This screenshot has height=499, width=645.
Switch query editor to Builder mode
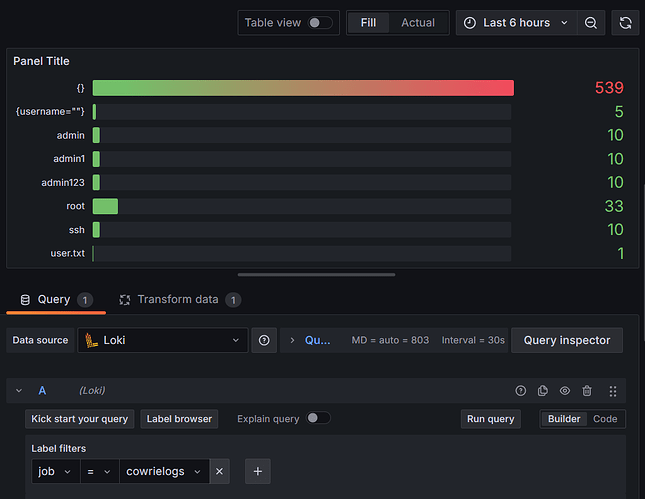coord(564,419)
